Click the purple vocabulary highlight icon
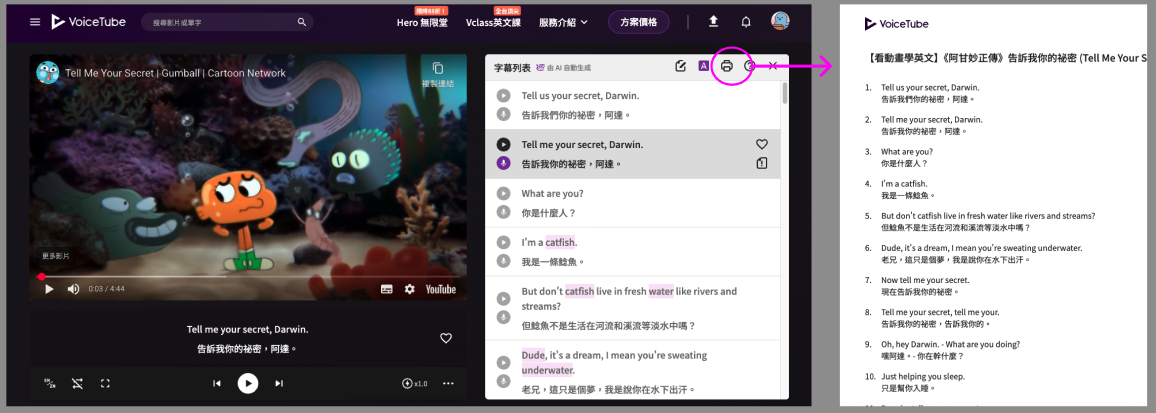Image resolution: width=1156 pixels, height=413 pixels. [704, 66]
